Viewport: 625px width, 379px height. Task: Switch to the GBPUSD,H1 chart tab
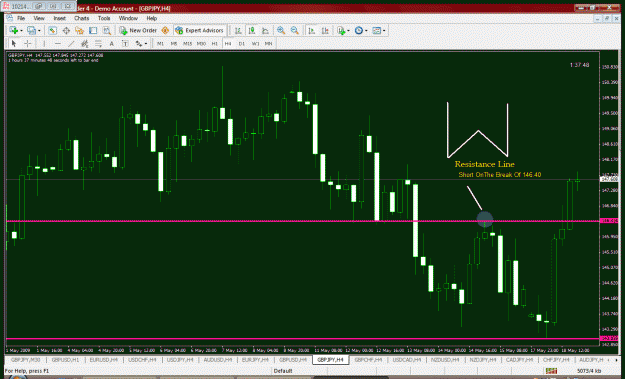point(65,360)
